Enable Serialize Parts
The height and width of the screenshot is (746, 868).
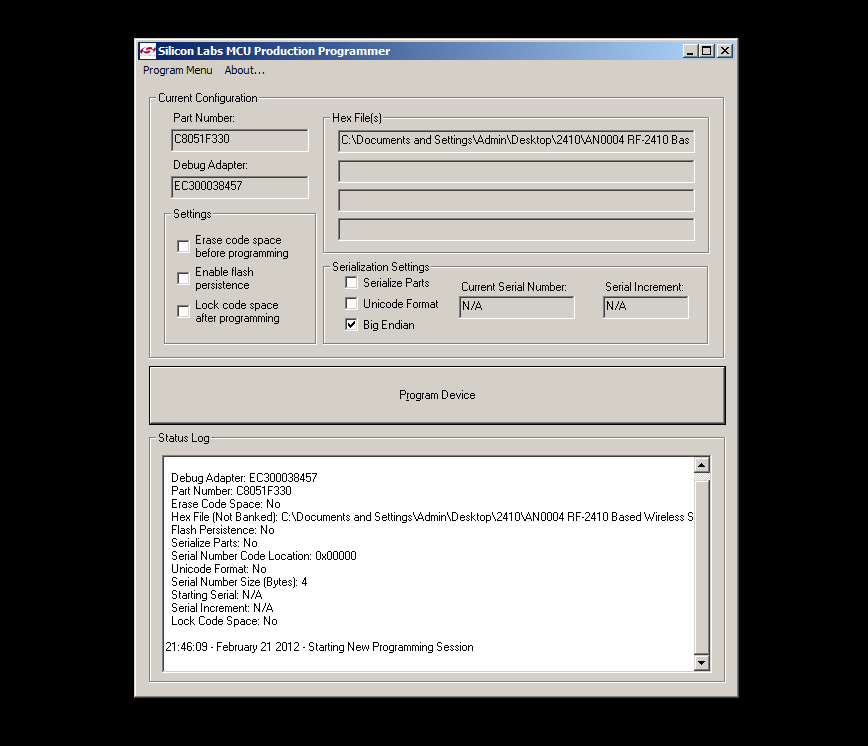click(351, 282)
